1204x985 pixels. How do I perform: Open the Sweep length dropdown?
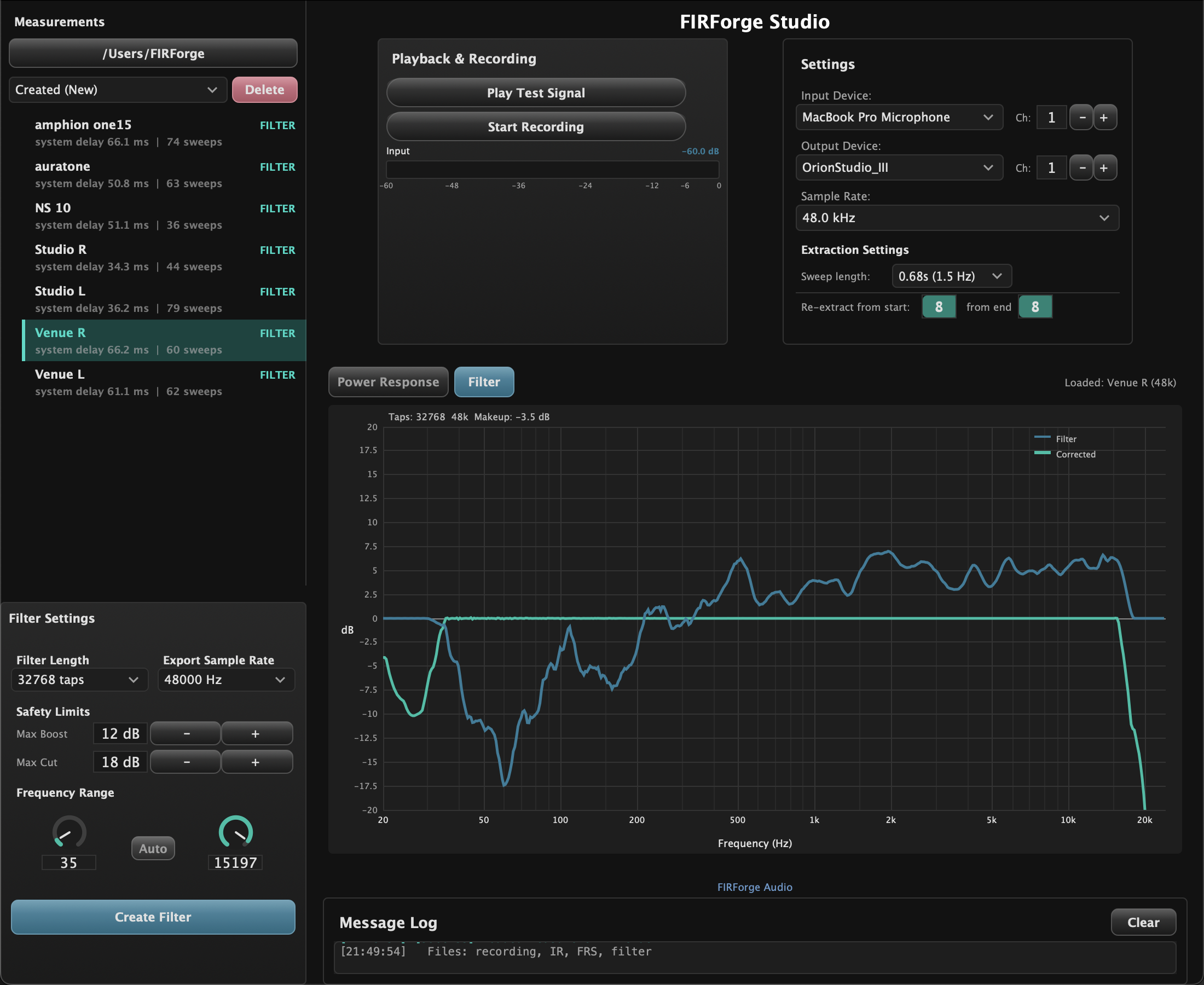[951, 276]
